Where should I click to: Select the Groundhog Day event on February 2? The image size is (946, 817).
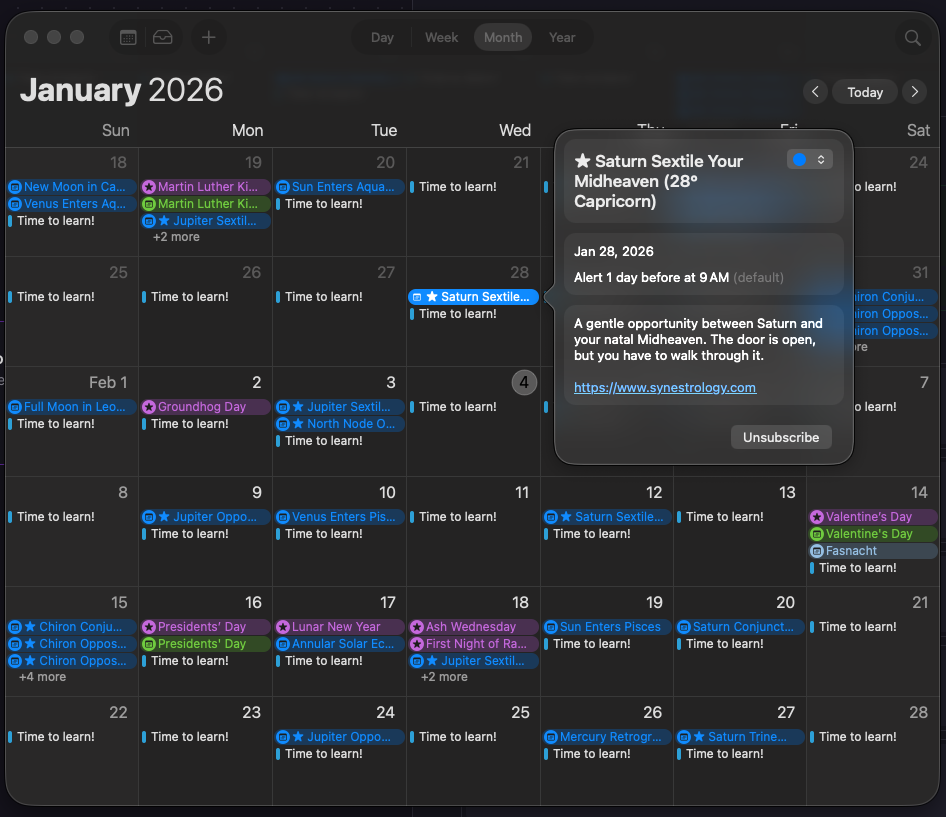click(x=205, y=406)
